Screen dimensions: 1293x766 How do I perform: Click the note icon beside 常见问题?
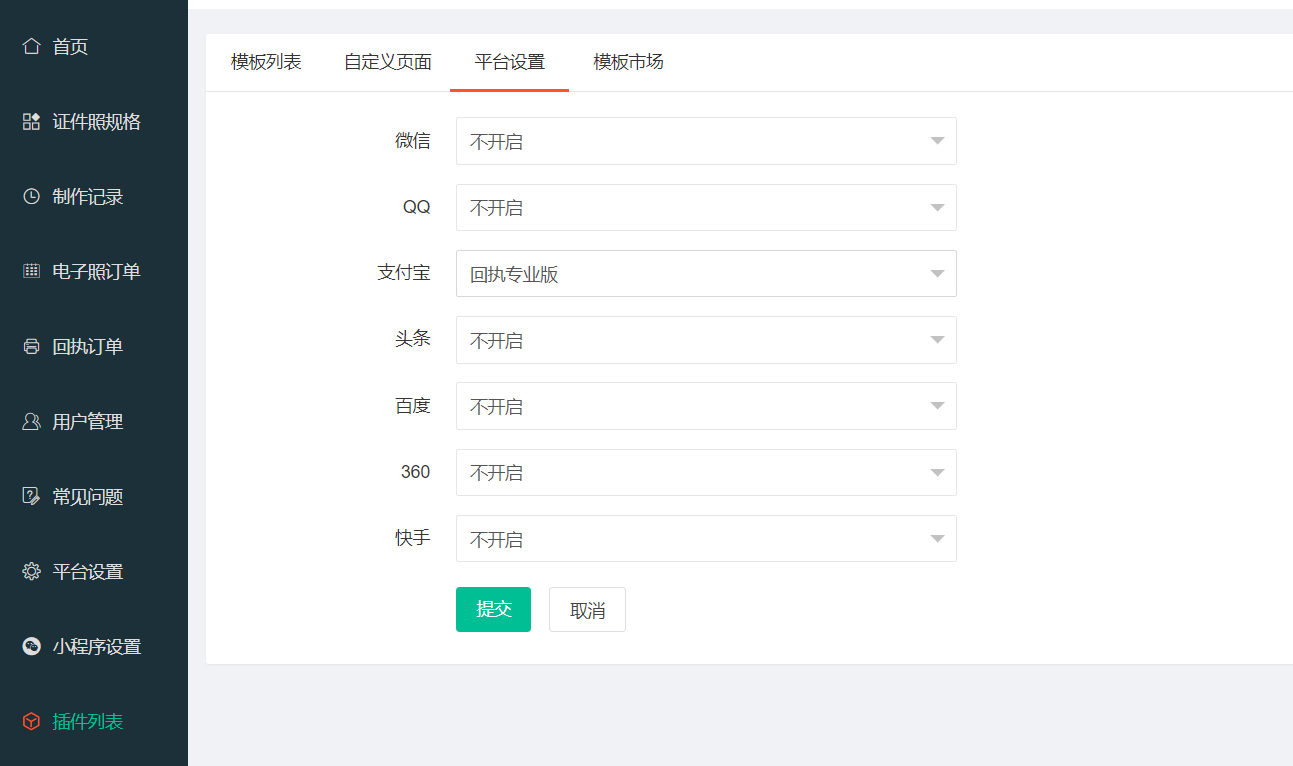pyautogui.click(x=31, y=496)
